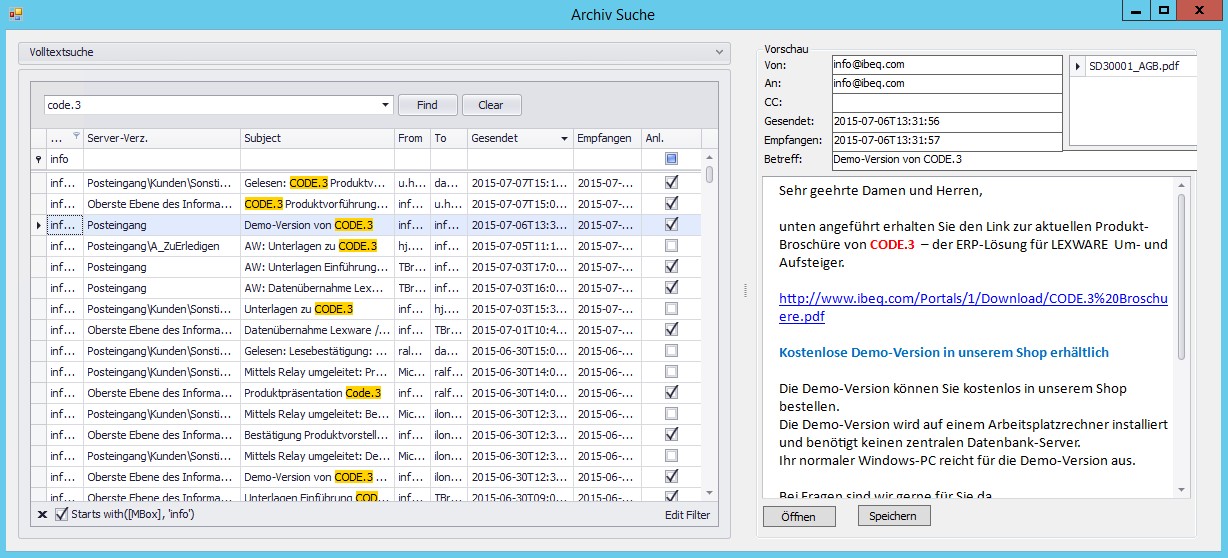
Task: Toggle attachment checkbox for 'AW: Unterlagen zu CODE.3' row
Action: (671, 246)
